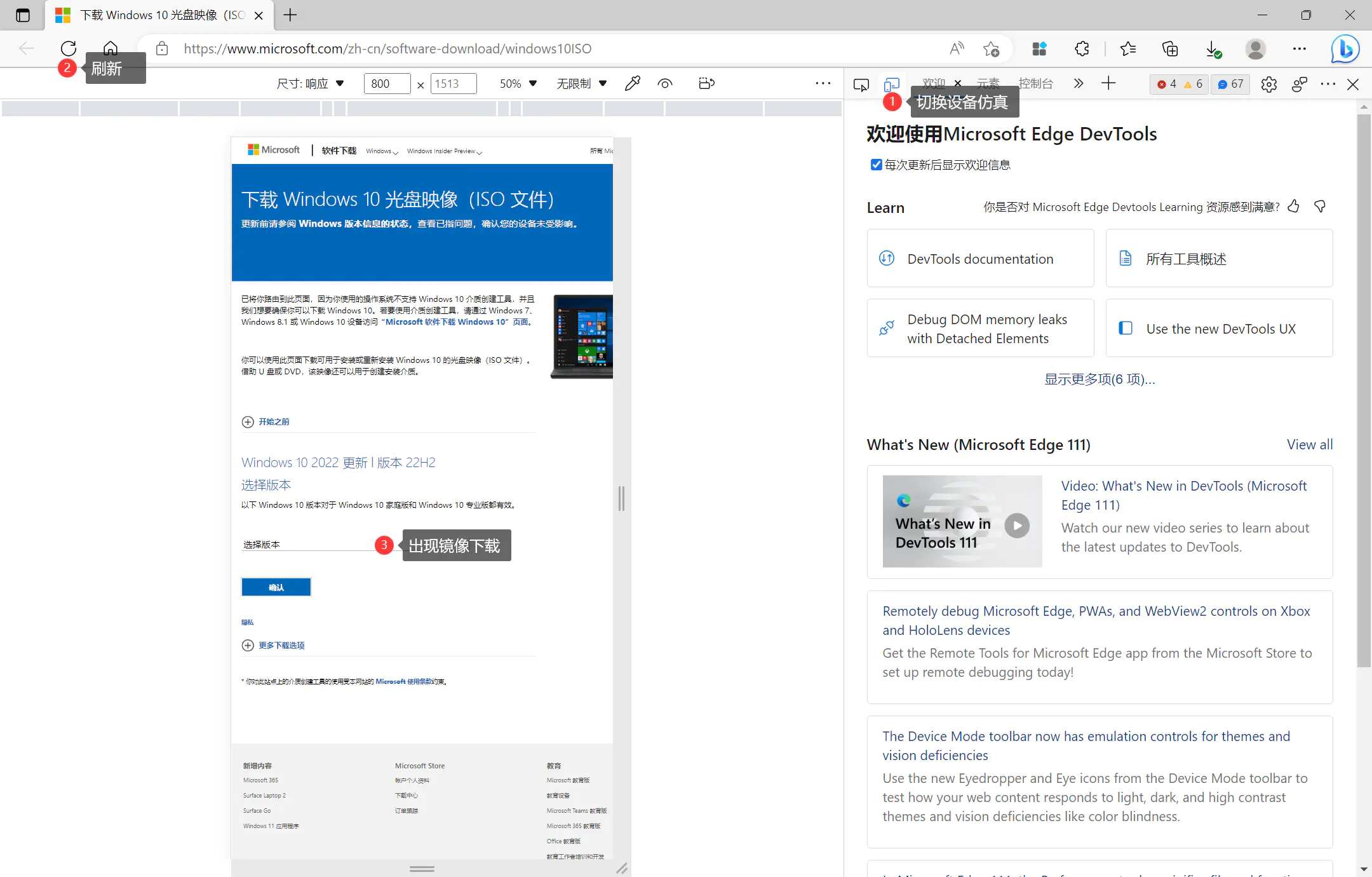This screenshot has height=877, width=1372.
Task: Uncheck show welcome after each update
Action: click(876, 165)
